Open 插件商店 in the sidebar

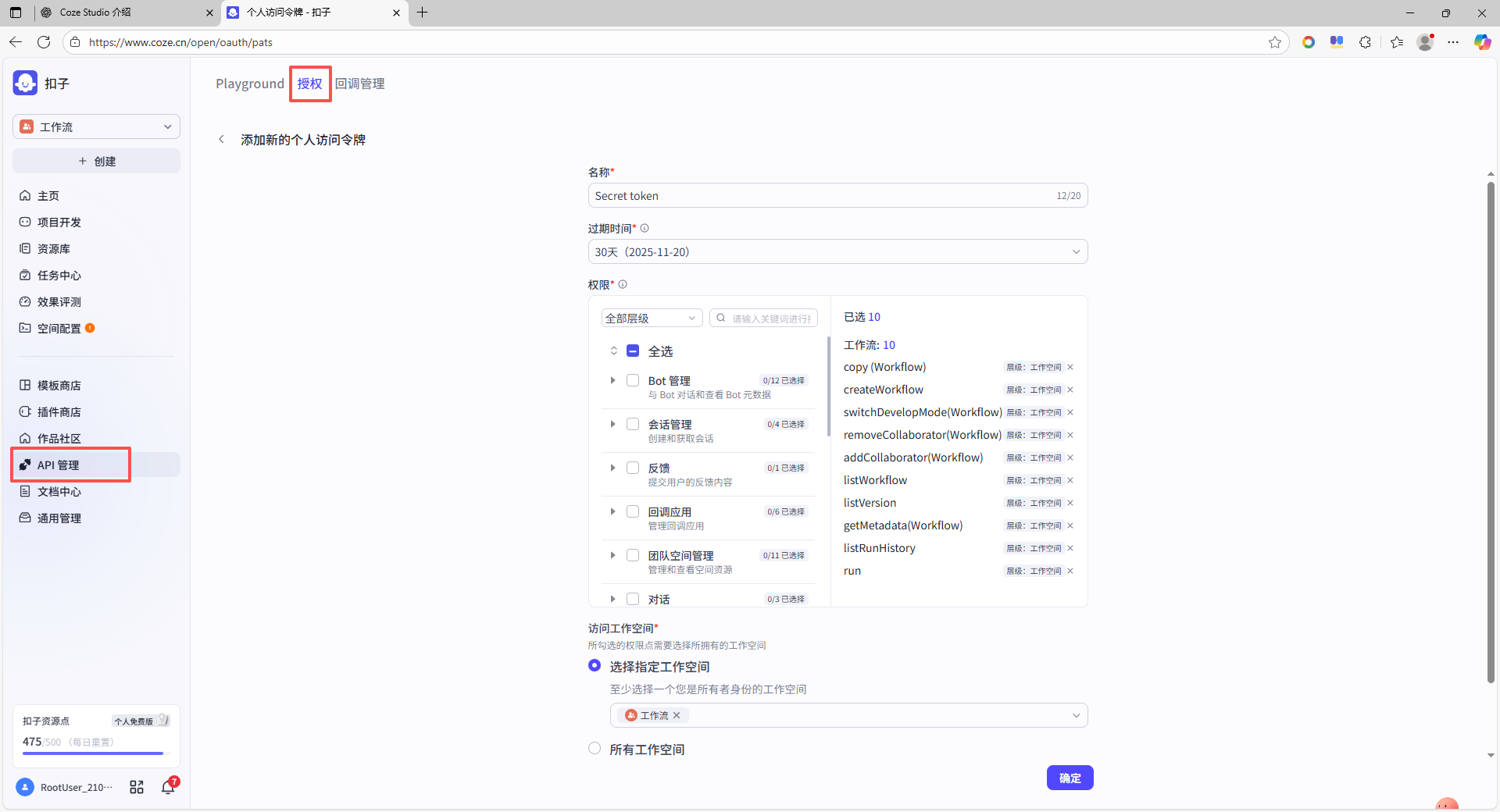[x=59, y=412]
